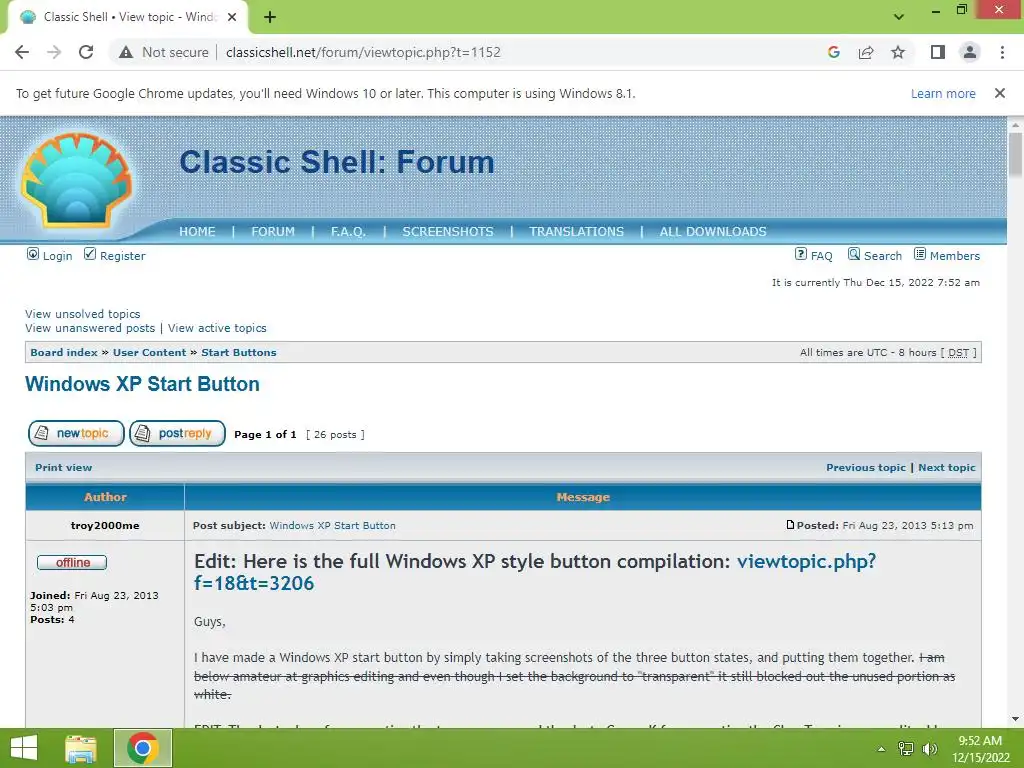The width and height of the screenshot is (1024, 768).
Task: Open the Chrome side panel icon
Action: 938,52
